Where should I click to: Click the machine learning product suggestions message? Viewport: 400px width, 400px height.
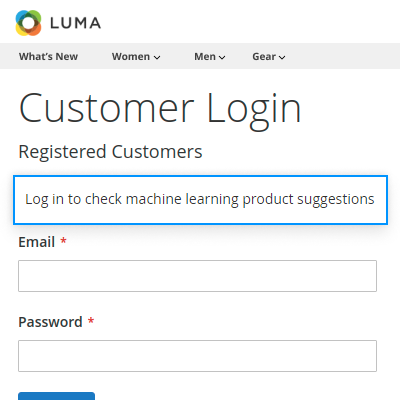tap(200, 199)
